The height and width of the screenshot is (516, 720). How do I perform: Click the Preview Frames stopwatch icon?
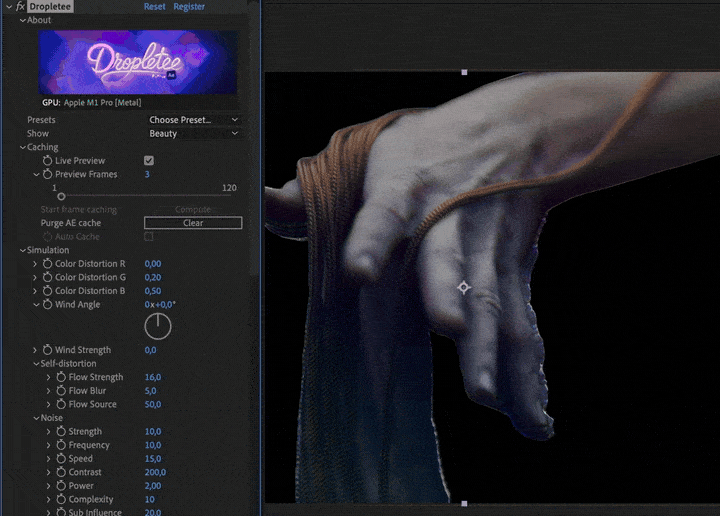[47, 174]
